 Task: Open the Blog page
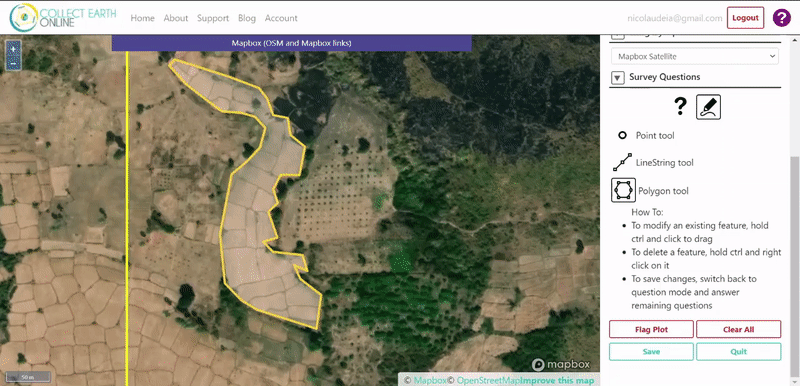(x=246, y=18)
